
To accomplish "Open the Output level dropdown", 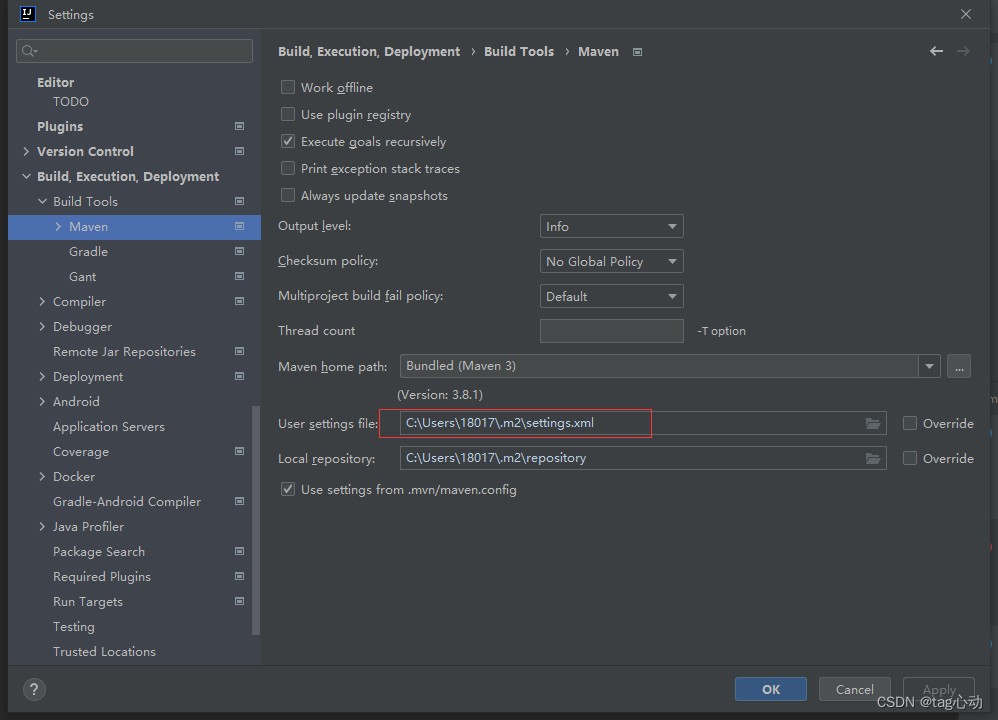I will click(x=612, y=226).
